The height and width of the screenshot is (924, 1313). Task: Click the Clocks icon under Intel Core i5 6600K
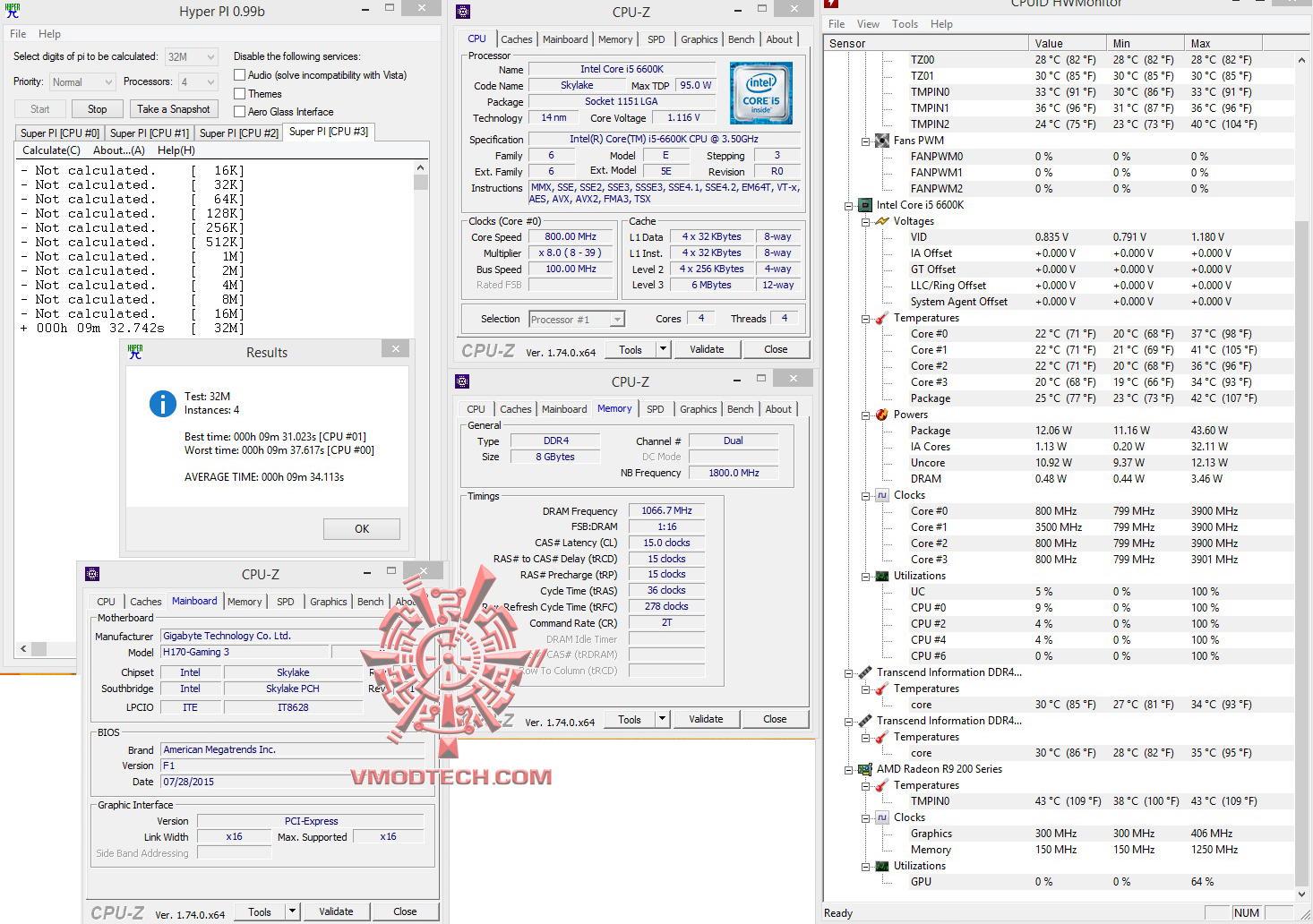(882, 495)
